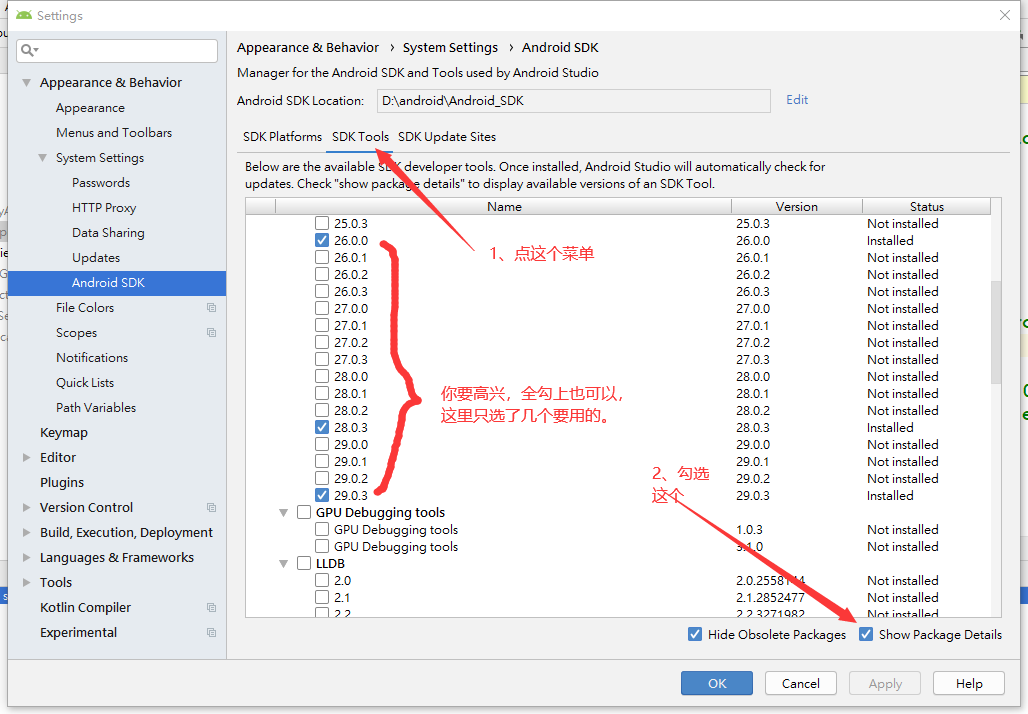Viewport: 1028px width, 714px height.
Task: Open the Passwords settings page
Action: tap(100, 183)
